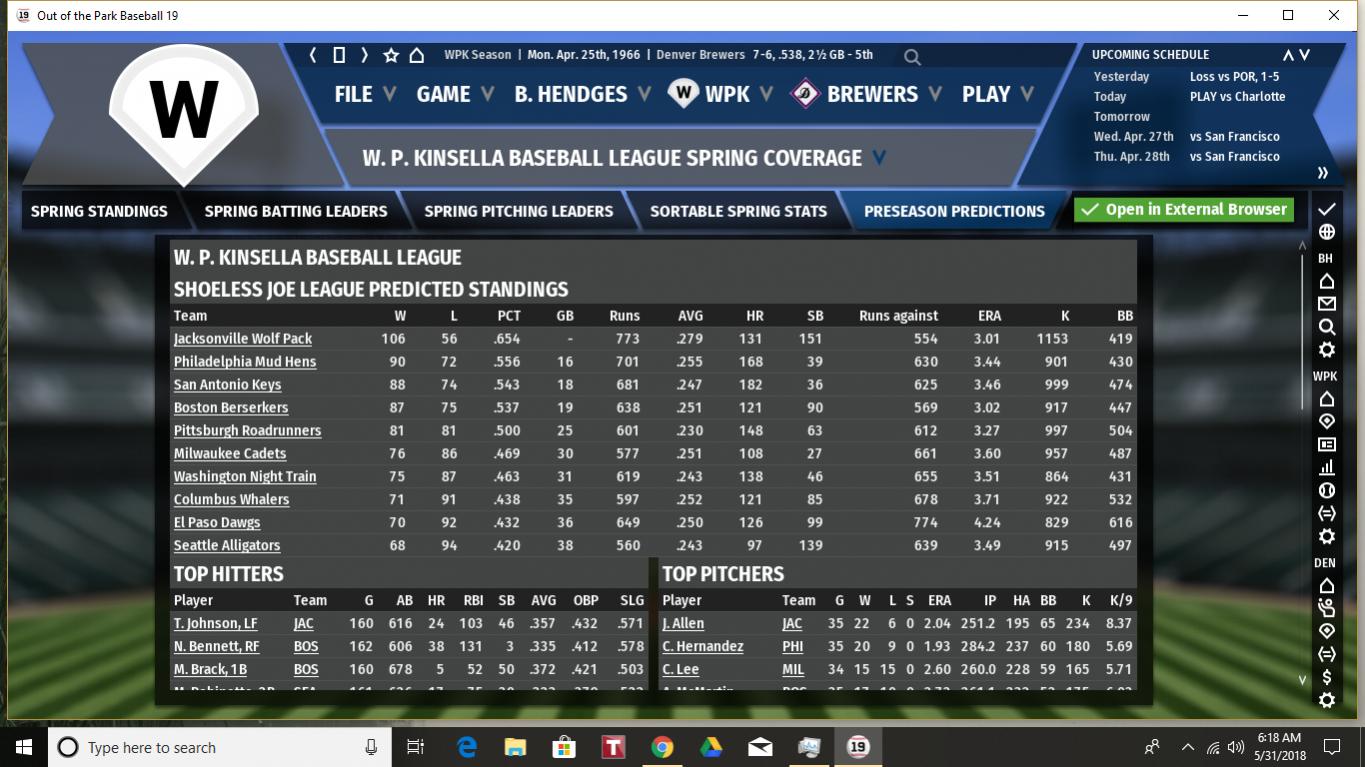Viewport: 1365px width, 767px height.
Task: Open Google Chrome from the taskbar
Action: (662, 747)
